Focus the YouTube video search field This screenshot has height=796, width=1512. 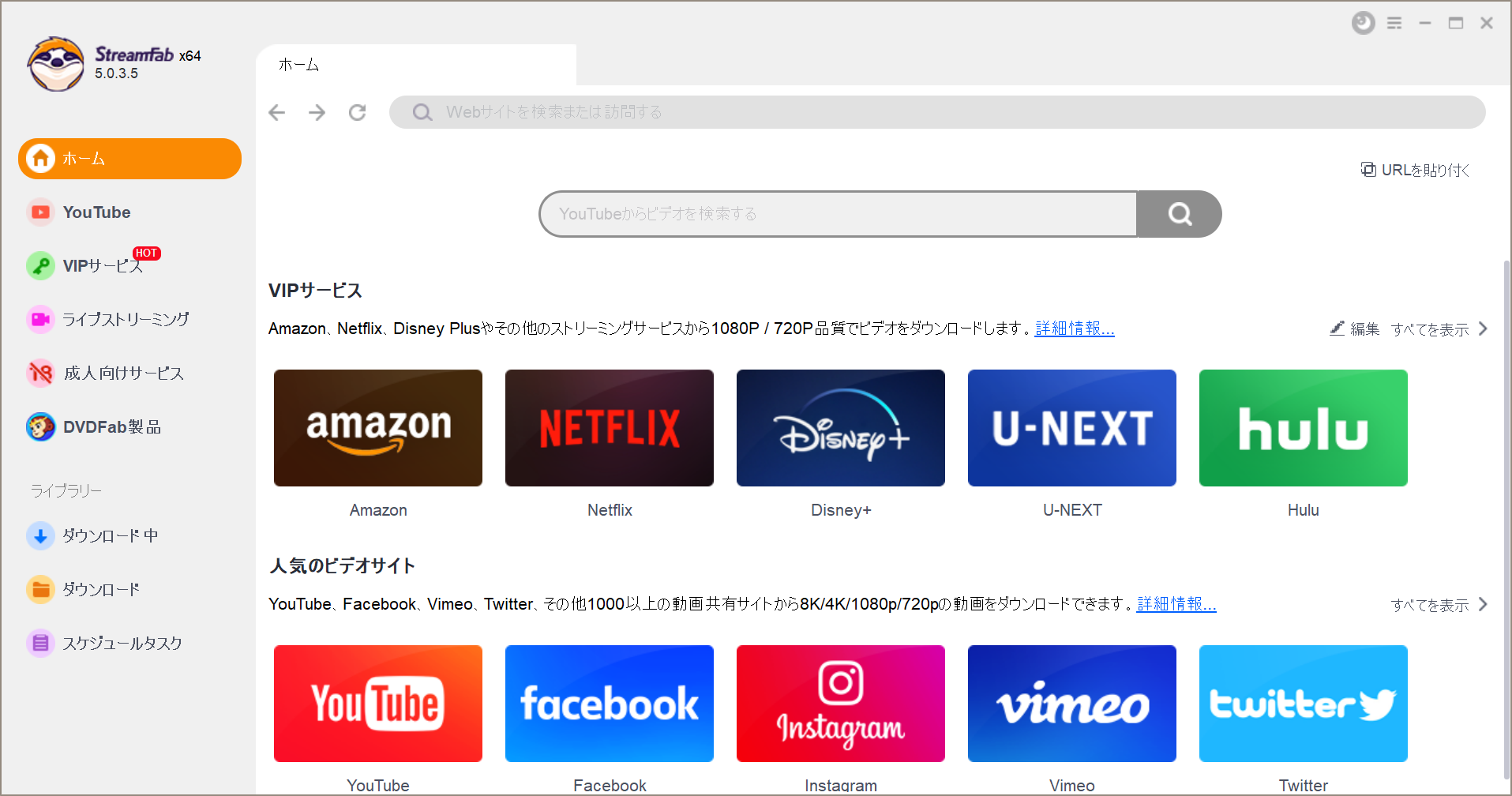pos(839,214)
